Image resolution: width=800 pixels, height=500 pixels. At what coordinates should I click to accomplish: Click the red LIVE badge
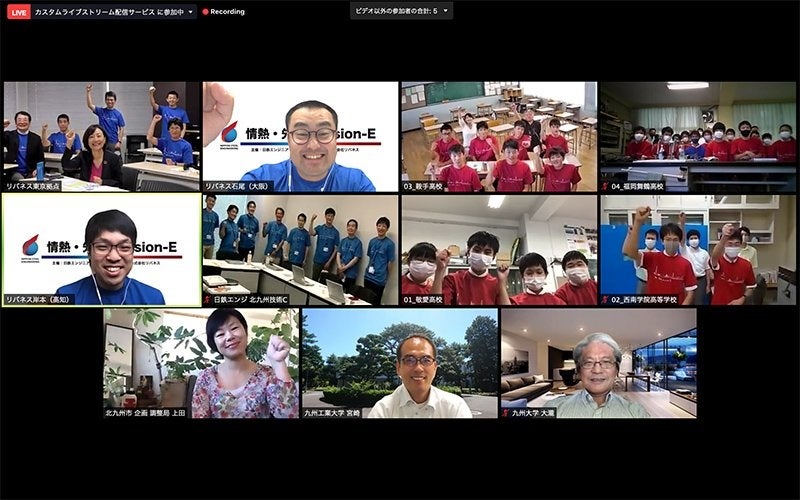click(18, 12)
